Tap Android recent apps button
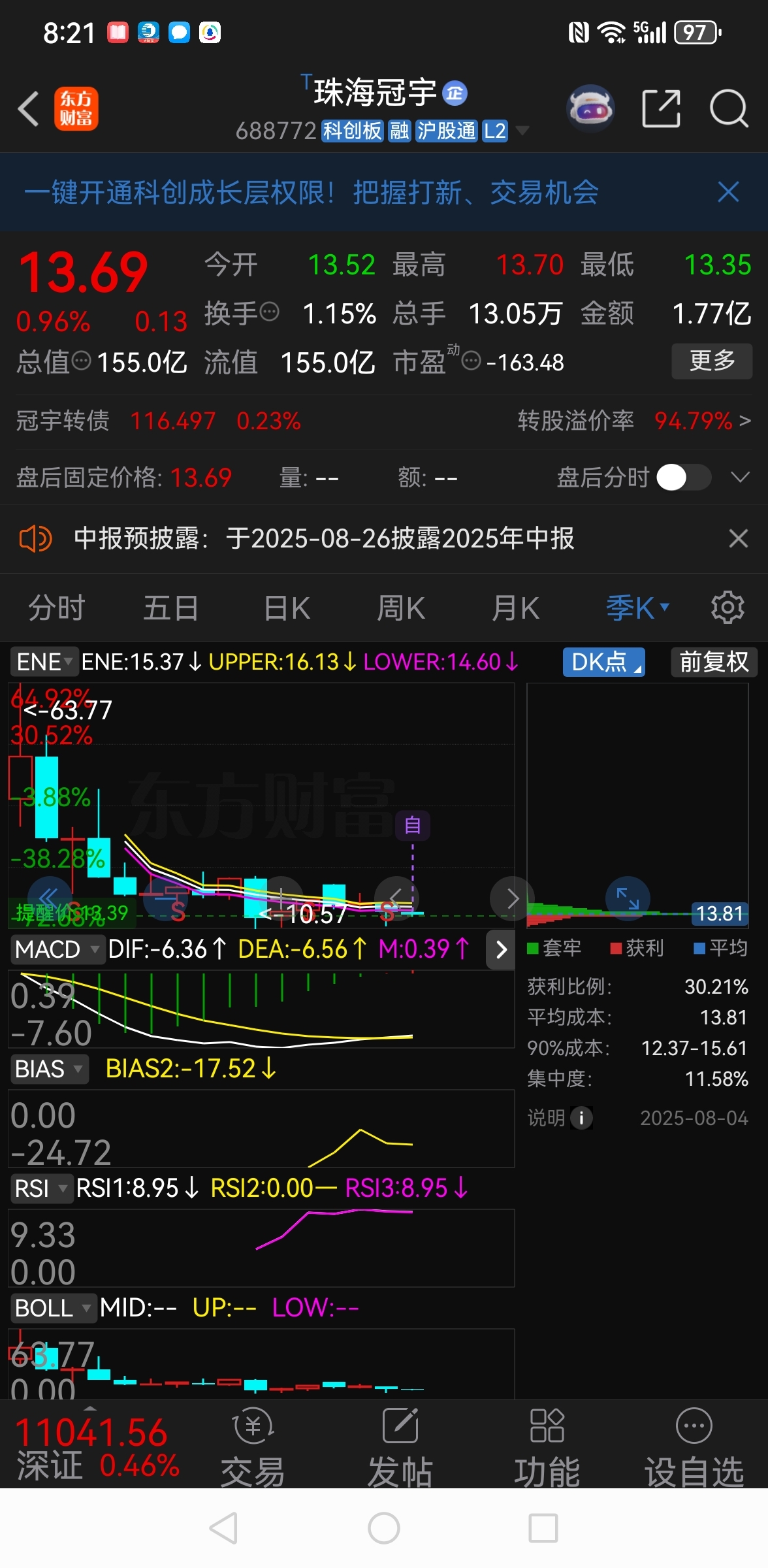768x1568 pixels. [x=543, y=1529]
